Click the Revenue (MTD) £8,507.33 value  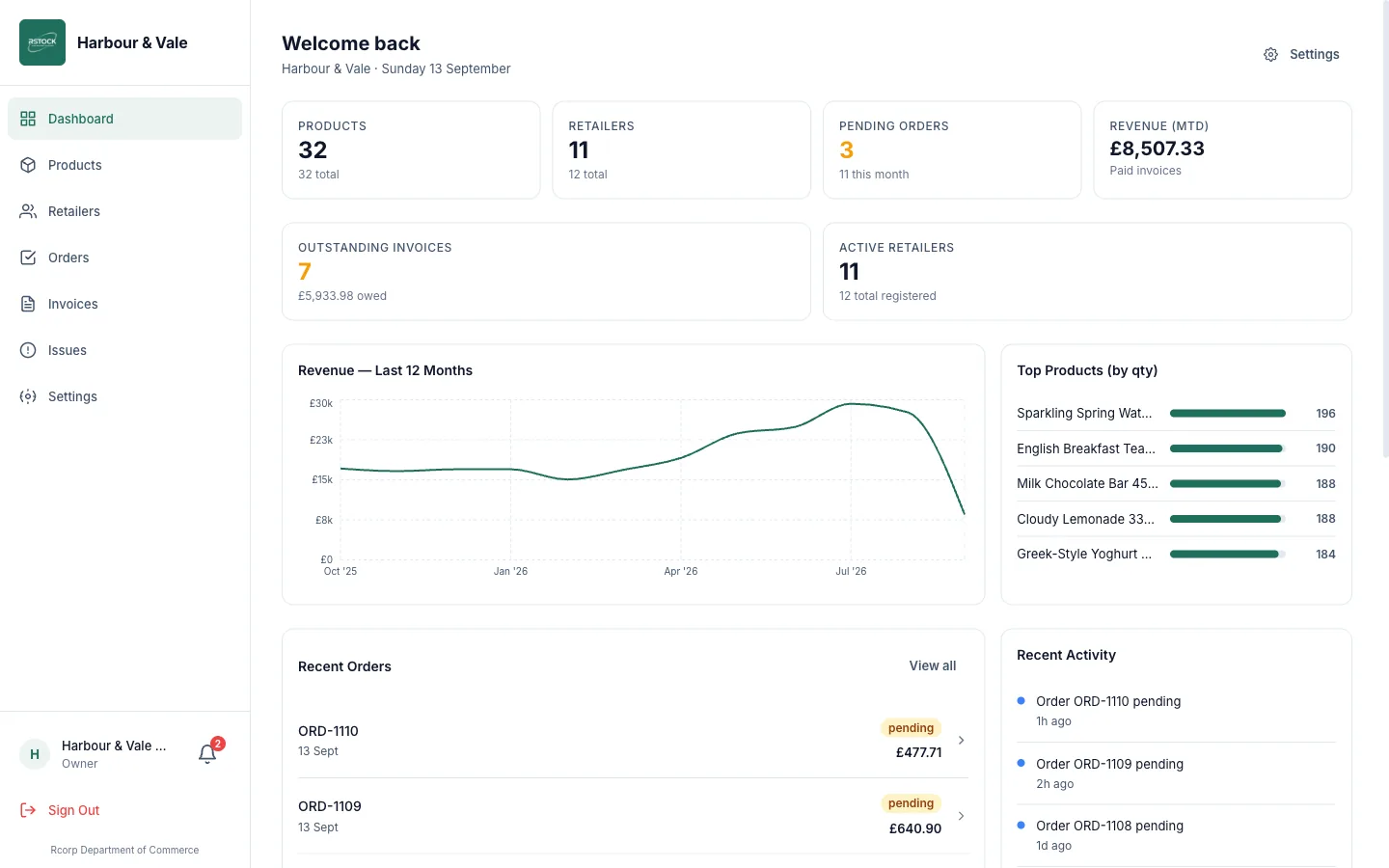pos(1157,149)
